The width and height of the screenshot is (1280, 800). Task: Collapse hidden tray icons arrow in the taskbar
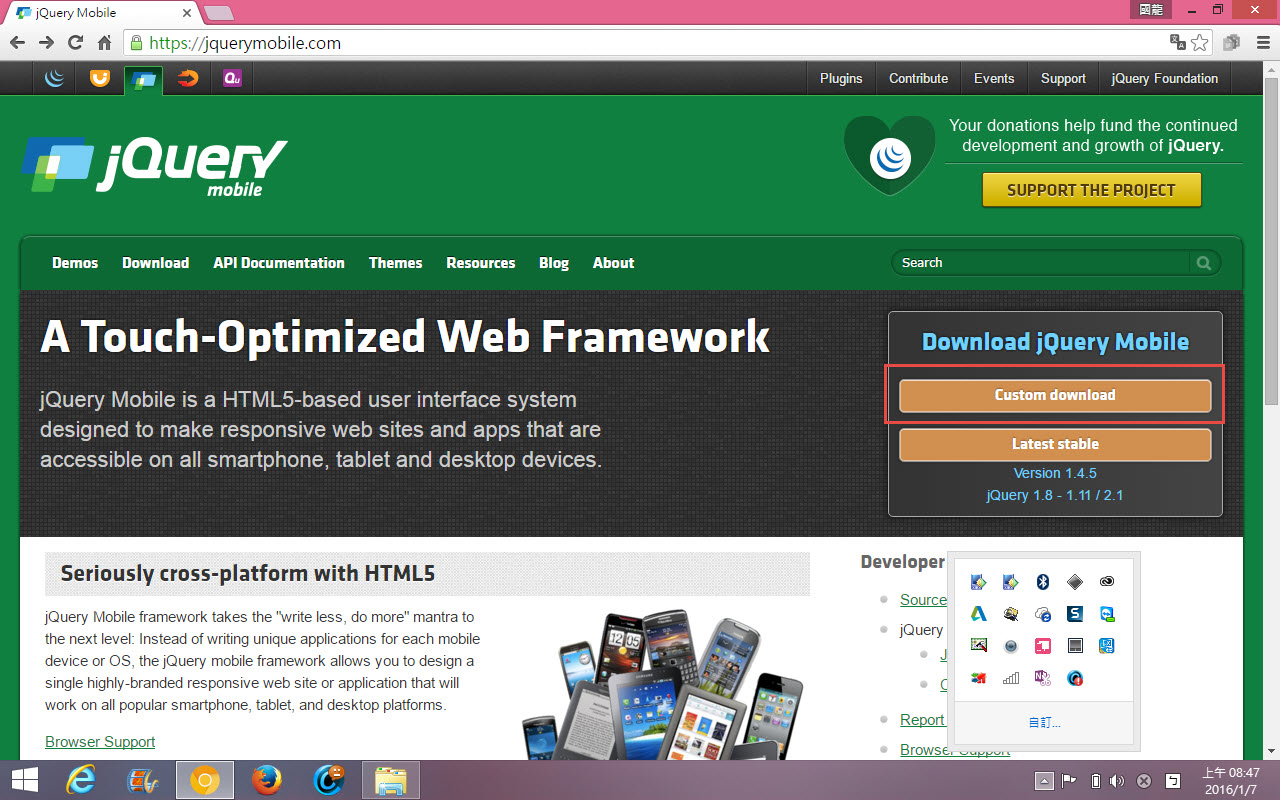(1044, 781)
